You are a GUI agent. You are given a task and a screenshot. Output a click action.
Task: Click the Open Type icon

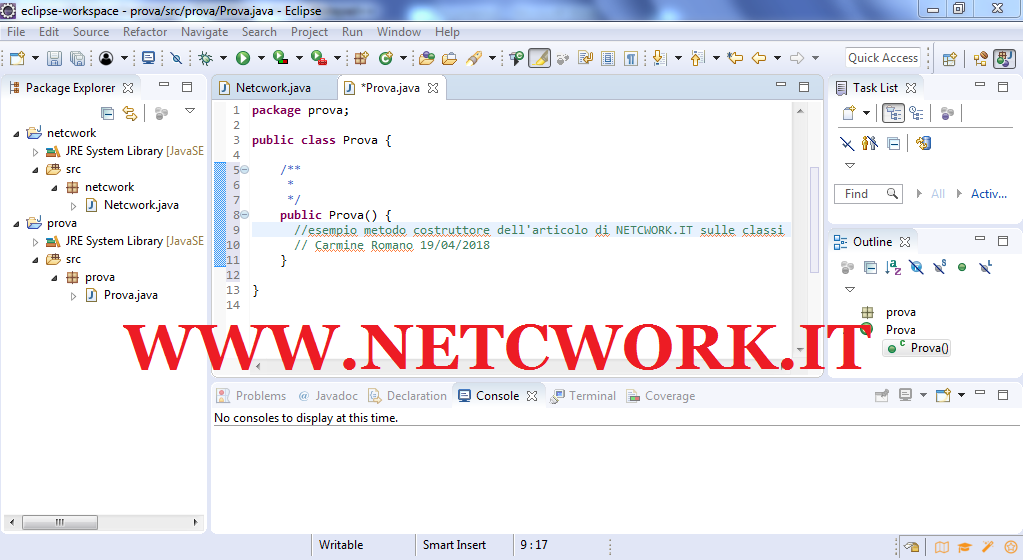pos(427,58)
